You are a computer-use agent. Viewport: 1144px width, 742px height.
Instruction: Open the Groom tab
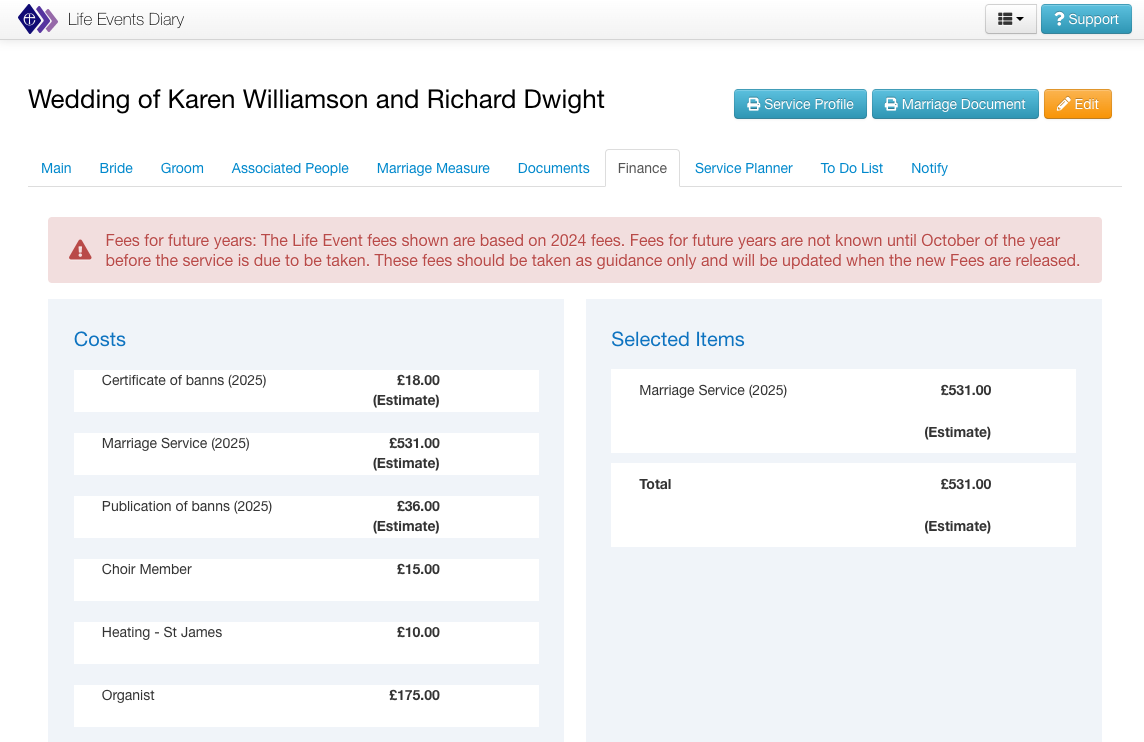(182, 168)
